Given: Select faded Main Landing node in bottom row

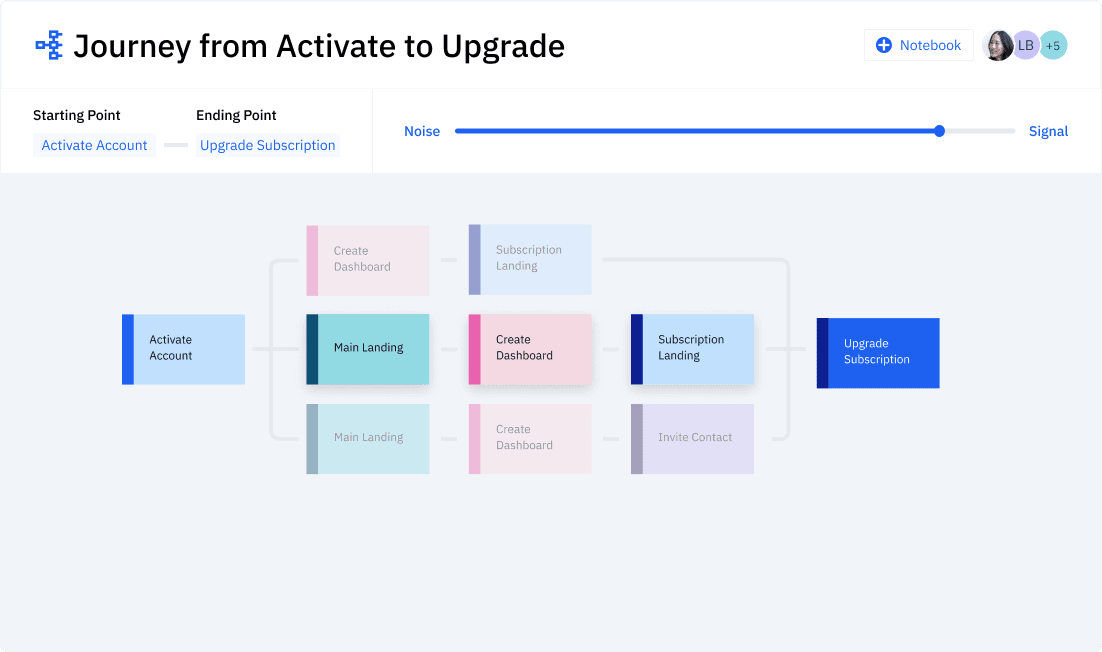Looking at the screenshot, I should tap(368, 438).
